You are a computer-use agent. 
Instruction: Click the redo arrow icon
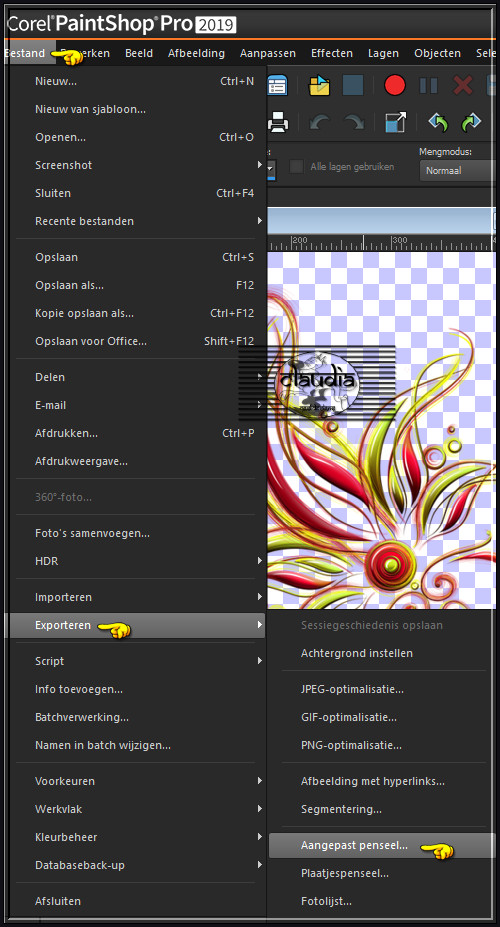tap(353, 123)
